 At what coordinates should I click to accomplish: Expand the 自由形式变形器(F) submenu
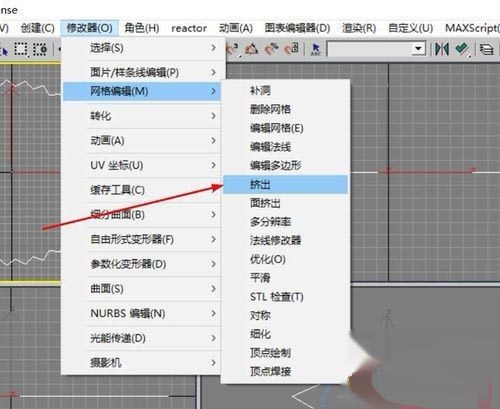coord(142,239)
